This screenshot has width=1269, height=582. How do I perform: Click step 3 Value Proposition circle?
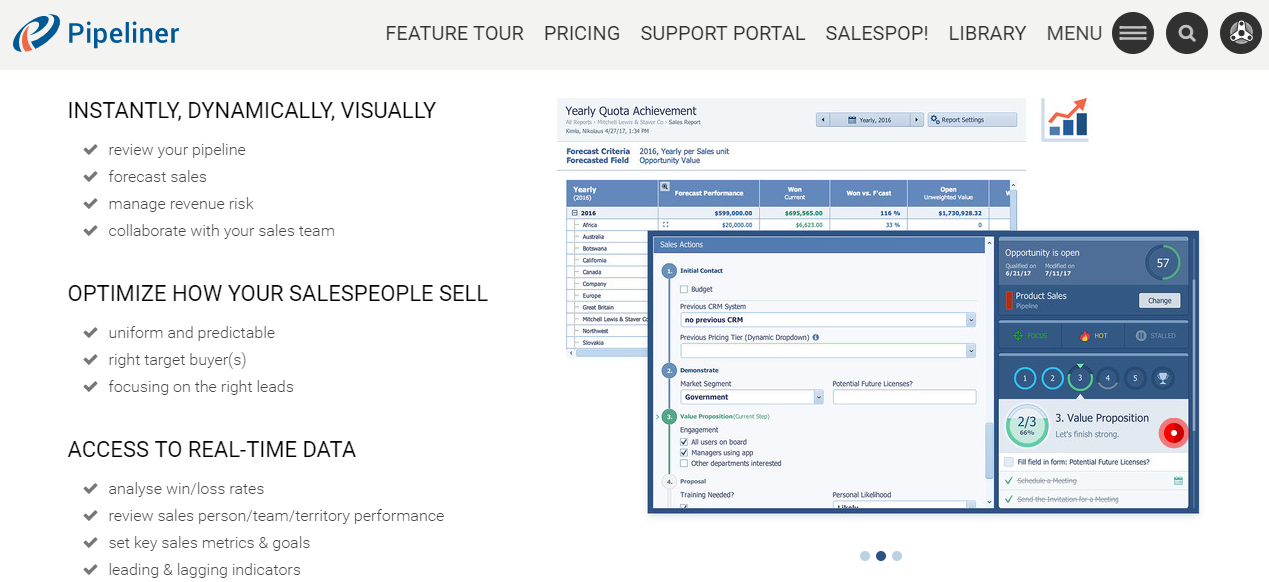pos(669,415)
